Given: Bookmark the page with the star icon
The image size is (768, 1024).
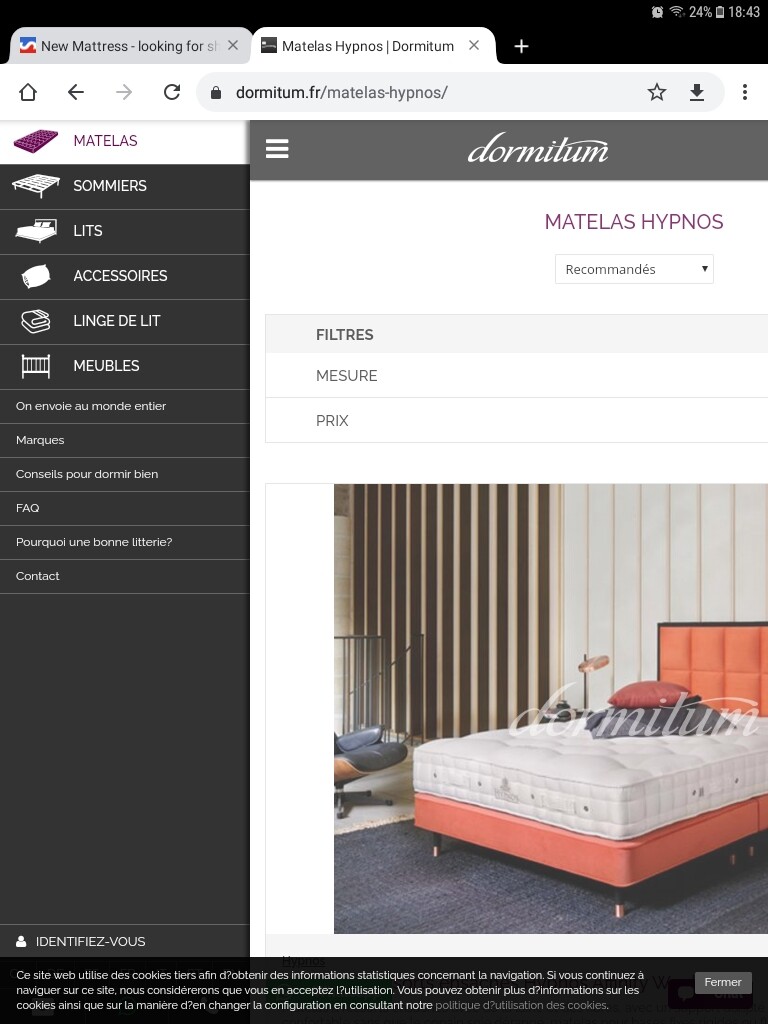Looking at the screenshot, I should [x=656, y=92].
